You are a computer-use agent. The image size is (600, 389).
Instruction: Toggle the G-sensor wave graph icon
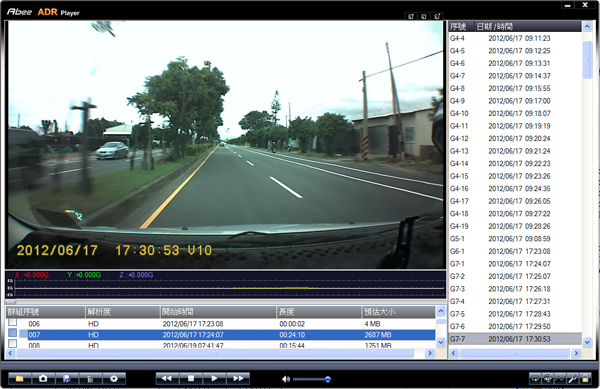pos(560,379)
